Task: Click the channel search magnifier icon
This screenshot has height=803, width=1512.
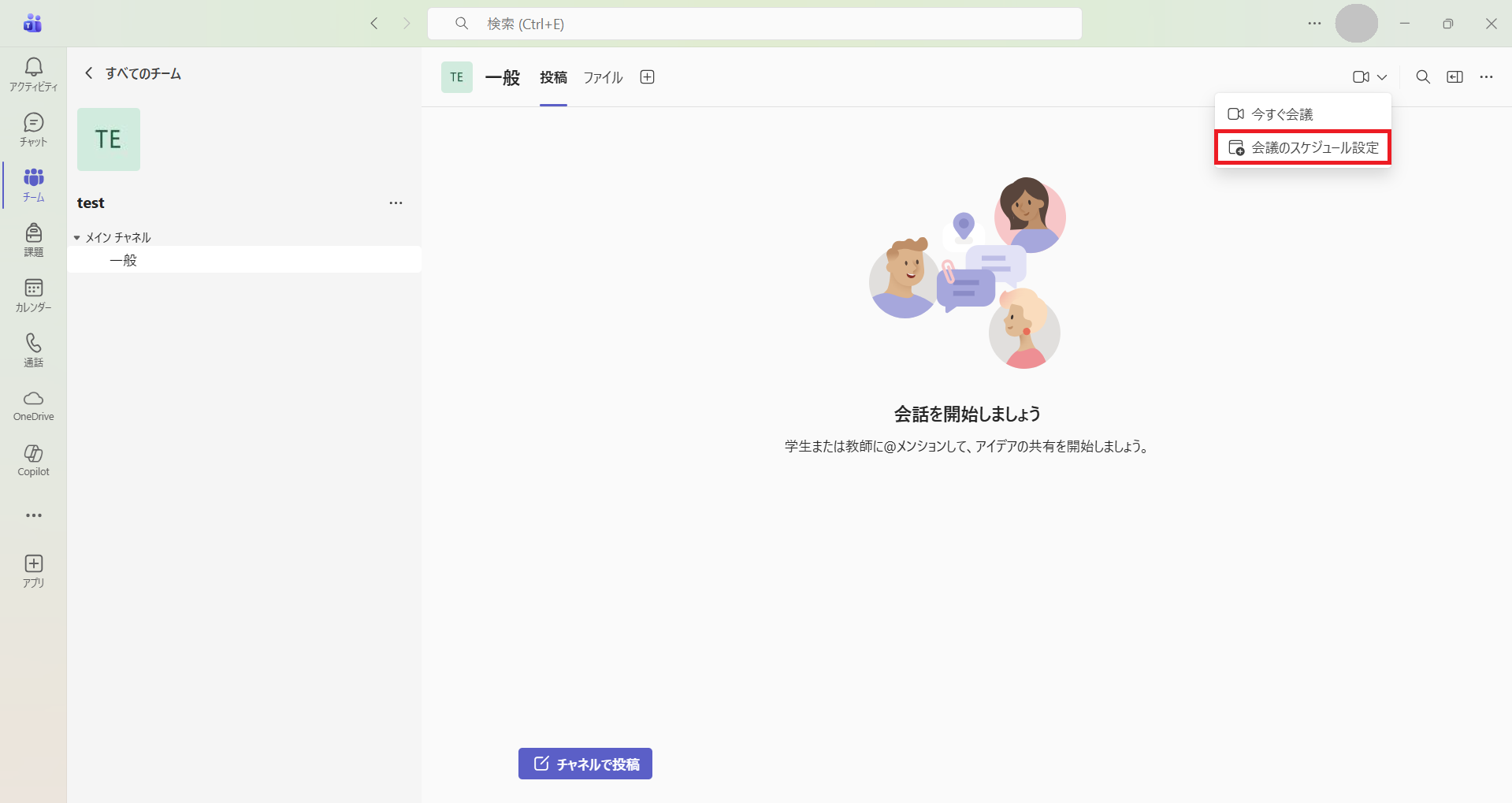Action: [x=1422, y=77]
